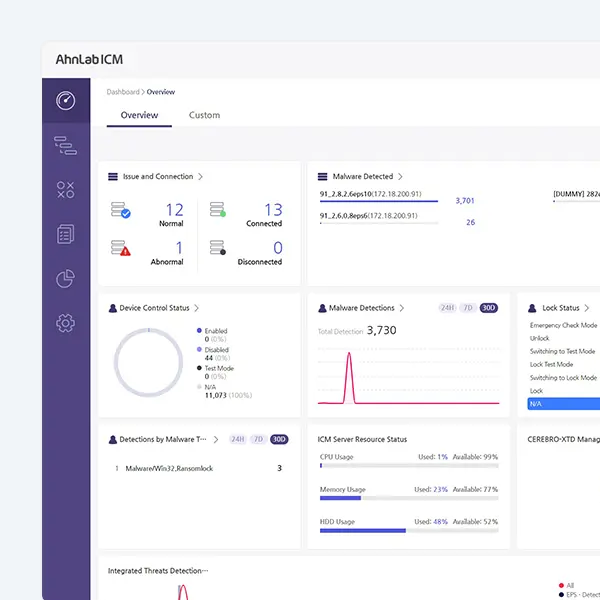Expand Device Control Status chevron

tap(197, 308)
